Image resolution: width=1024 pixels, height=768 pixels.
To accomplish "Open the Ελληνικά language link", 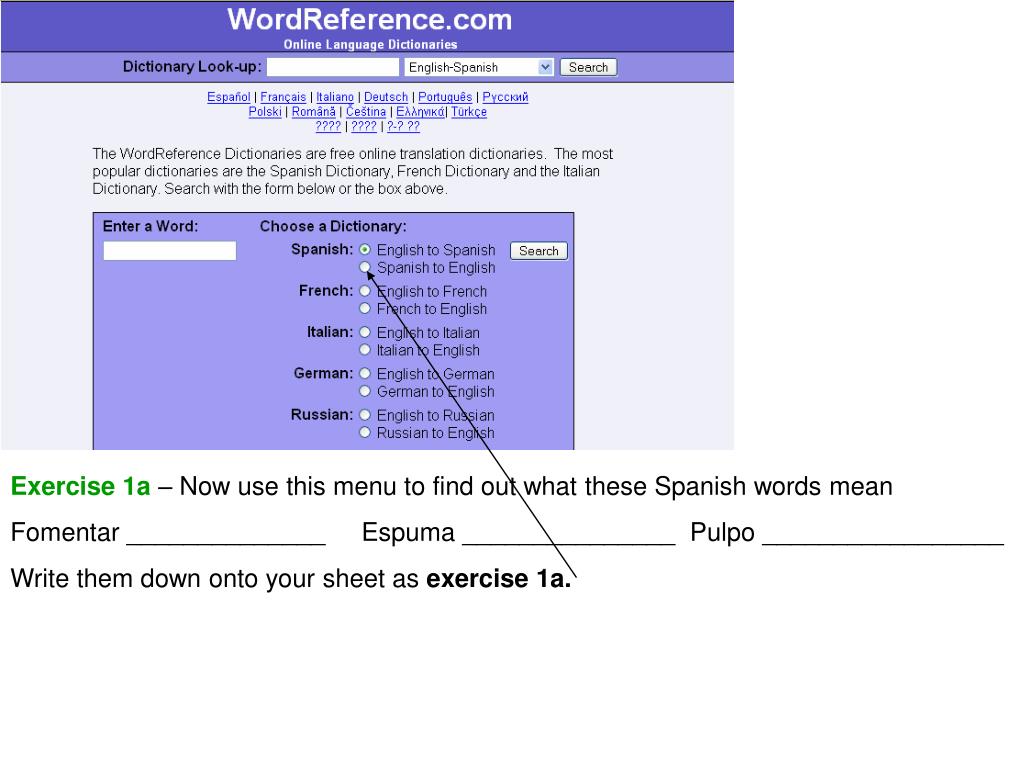I will click(x=421, y=112).
